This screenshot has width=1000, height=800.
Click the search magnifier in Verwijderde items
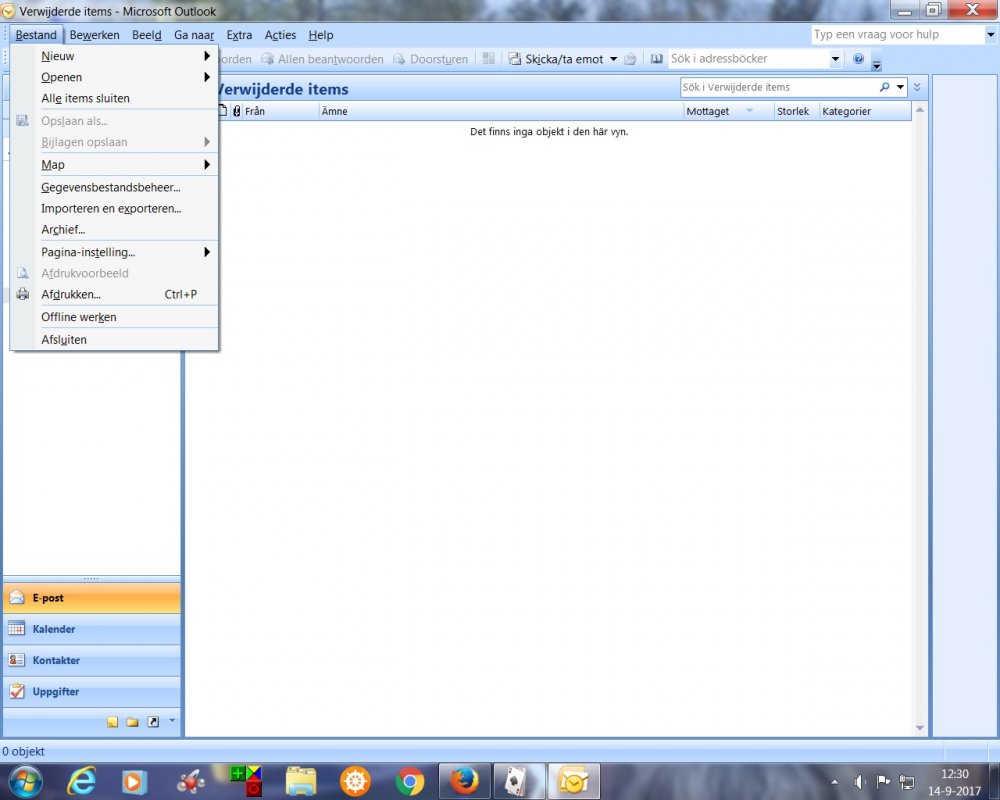pos(884,88)
